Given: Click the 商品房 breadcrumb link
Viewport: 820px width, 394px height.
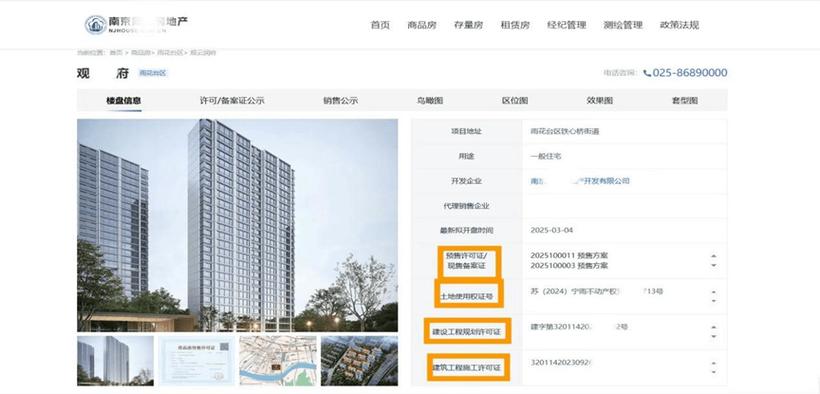Looking at the screenshot, I should tap(140, 52).
